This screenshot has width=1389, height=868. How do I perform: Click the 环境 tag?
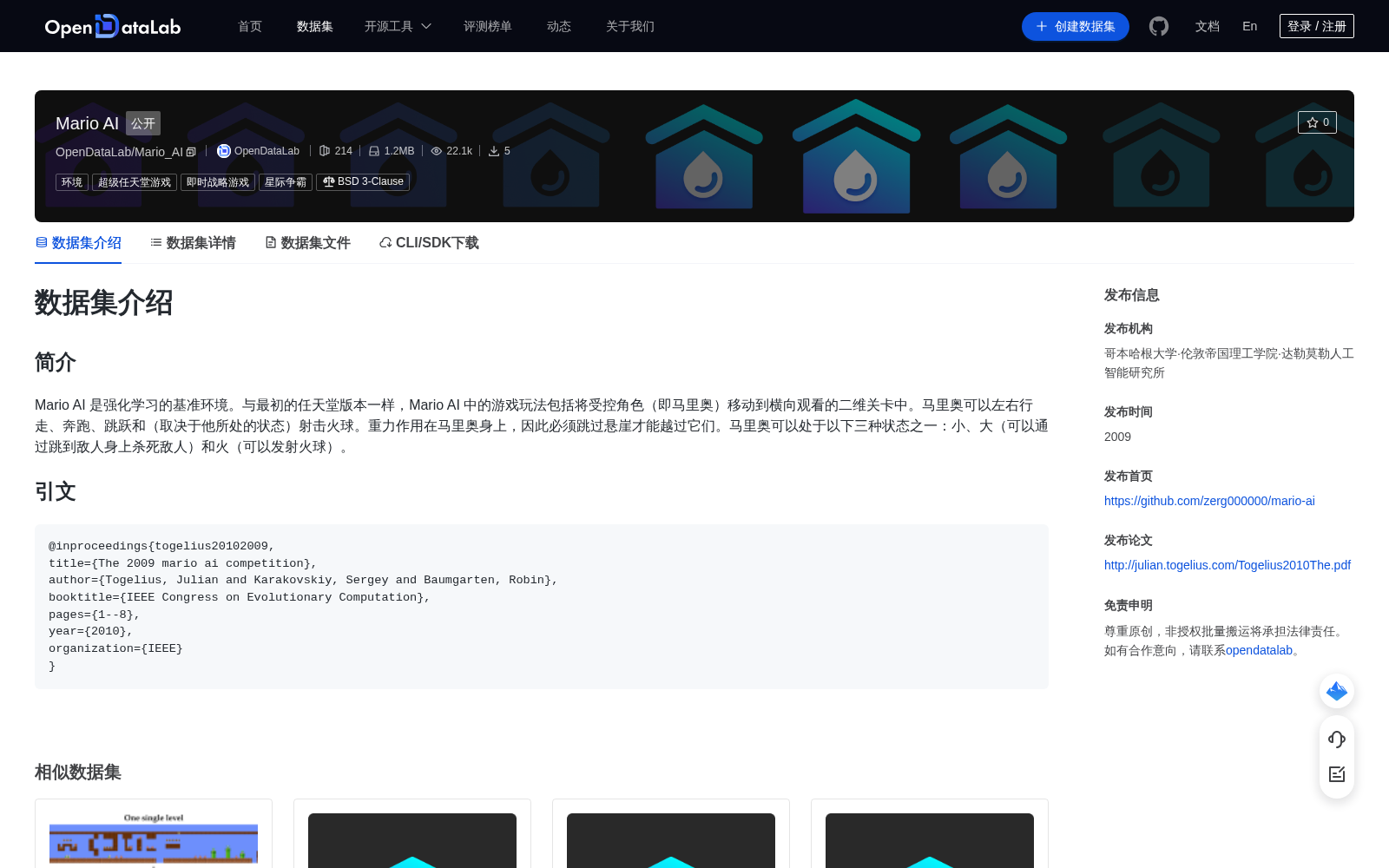(x=72, y=182)
